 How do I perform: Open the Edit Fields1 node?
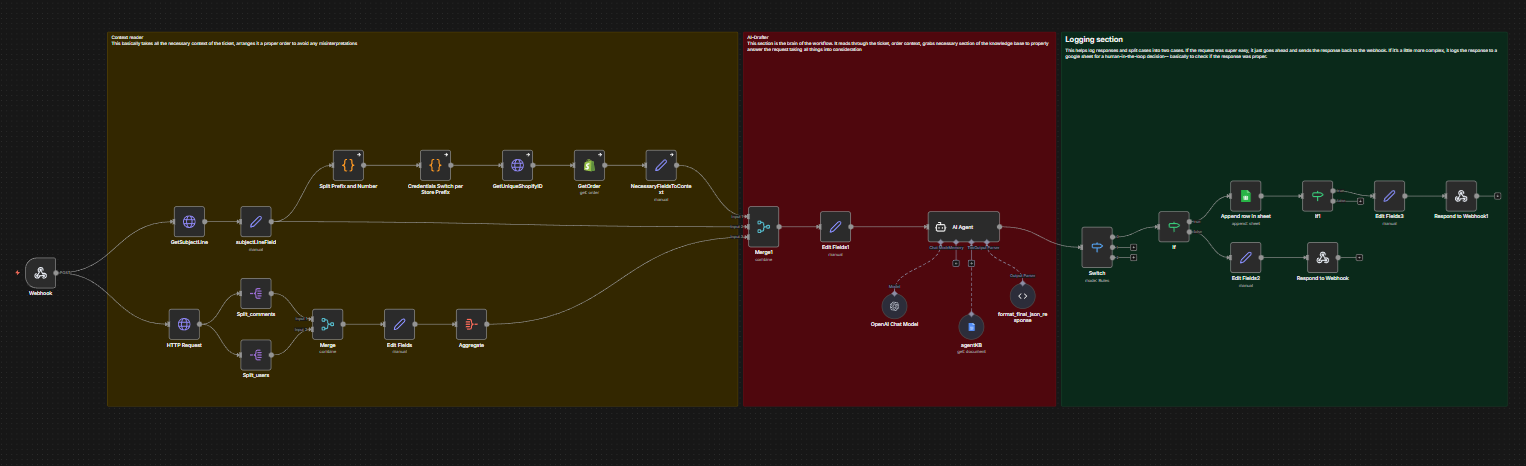click(x=835, y=227)
